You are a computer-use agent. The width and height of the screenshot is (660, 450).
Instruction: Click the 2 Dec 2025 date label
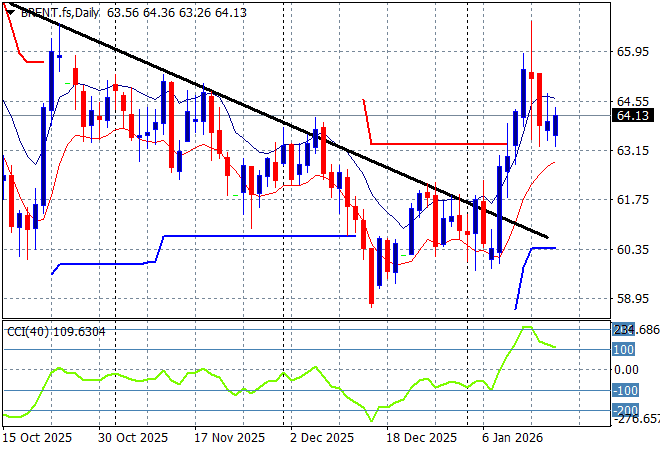point(322,438)
